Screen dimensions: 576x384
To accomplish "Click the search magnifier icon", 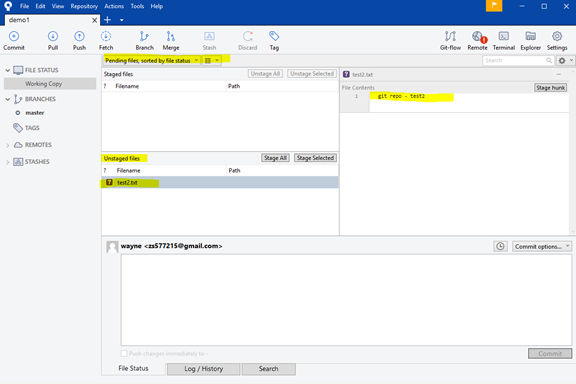I will 549,60.
